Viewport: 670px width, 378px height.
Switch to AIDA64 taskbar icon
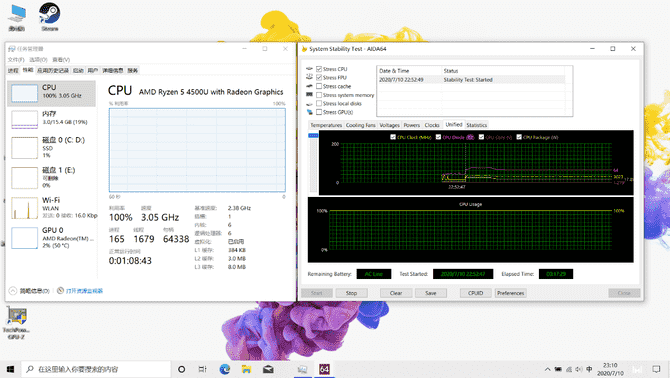[x=324, y=369]
